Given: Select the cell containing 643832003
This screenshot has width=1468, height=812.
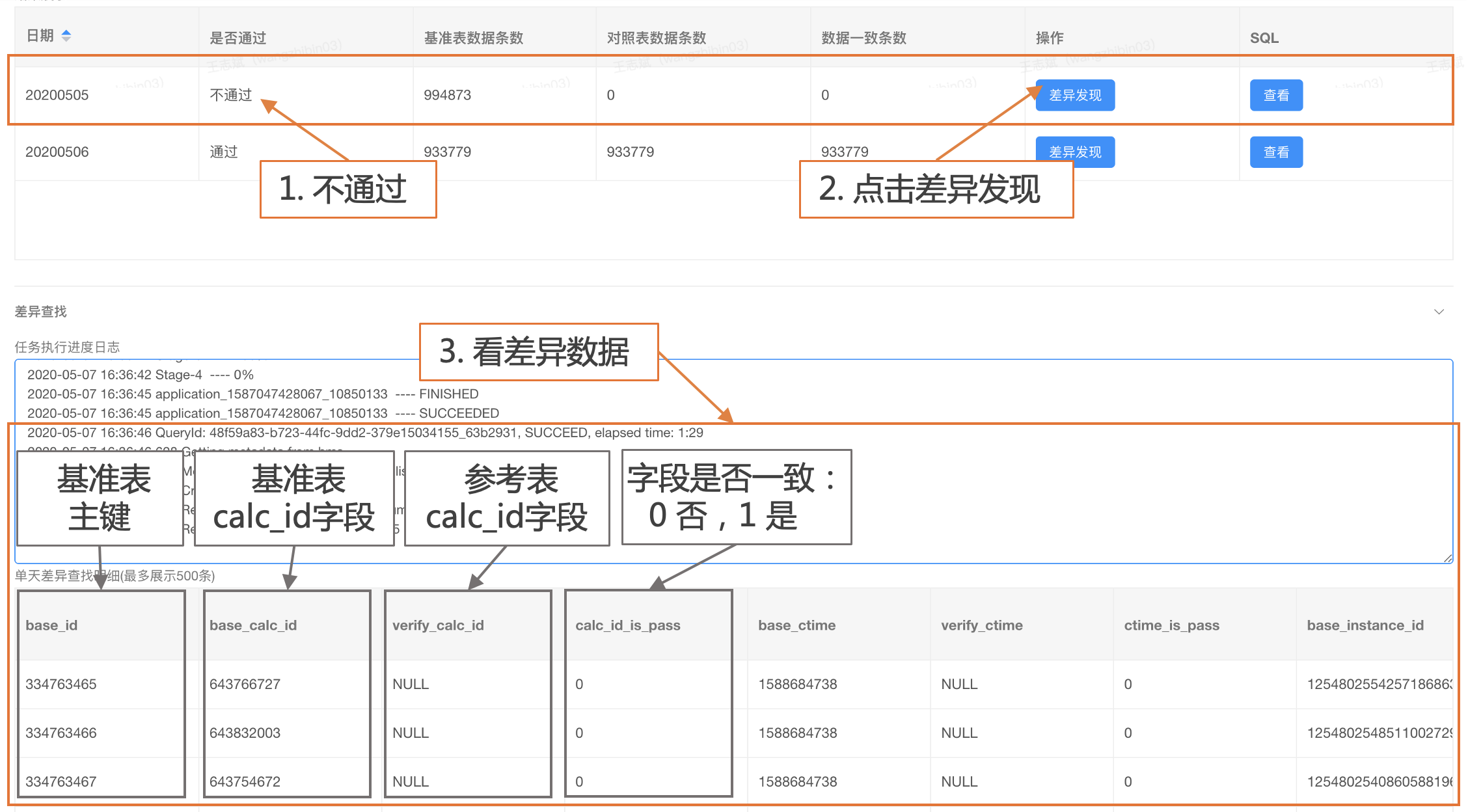Looking at the screenshot, I should 245,733.
